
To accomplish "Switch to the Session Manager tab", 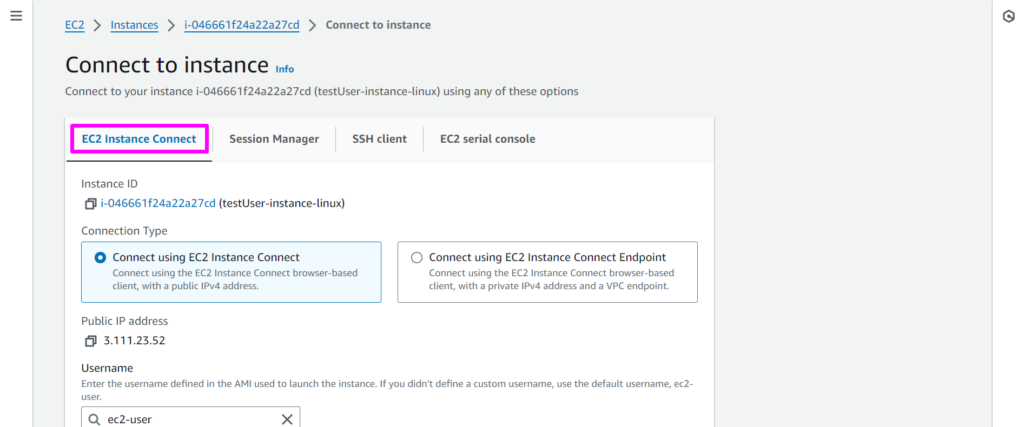I will click(x=274, y=139).
